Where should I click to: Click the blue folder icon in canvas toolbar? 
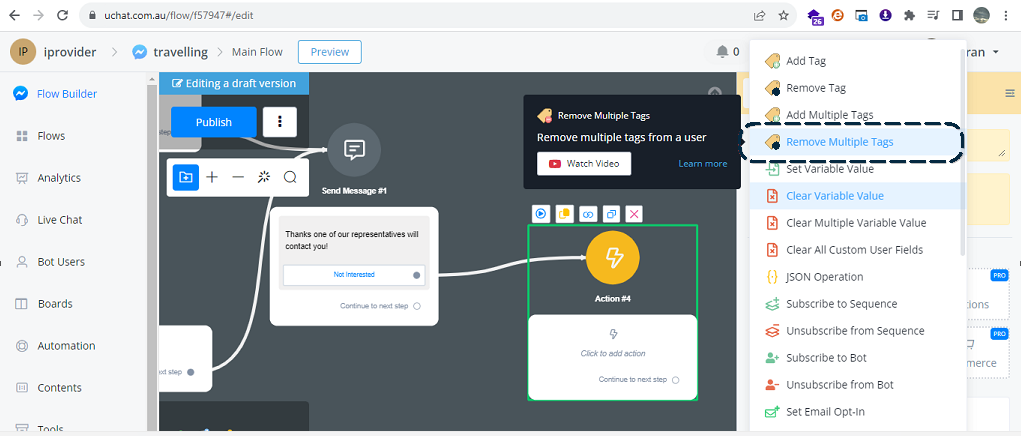coord(186,177)
